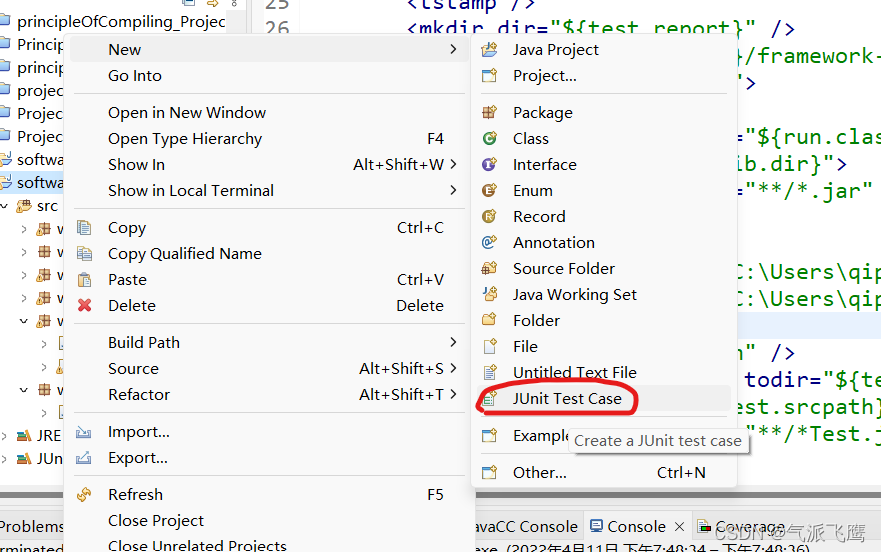Expand the JRE library tree node
Image resolution: width=881 pixels, height=552 pixels.
tap(4, 436)
